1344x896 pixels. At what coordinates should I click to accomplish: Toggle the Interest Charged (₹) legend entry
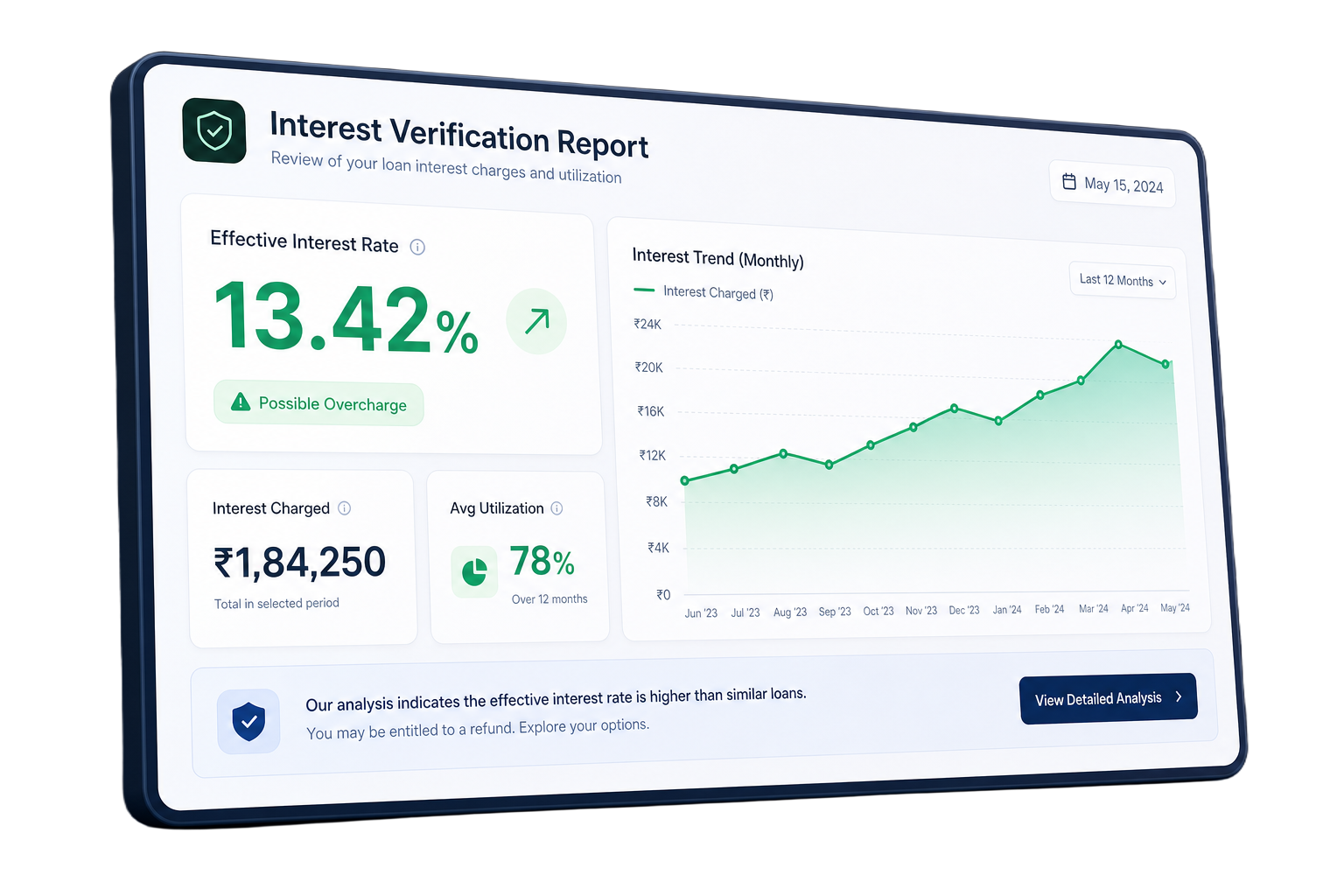click(x=703, y=292)
